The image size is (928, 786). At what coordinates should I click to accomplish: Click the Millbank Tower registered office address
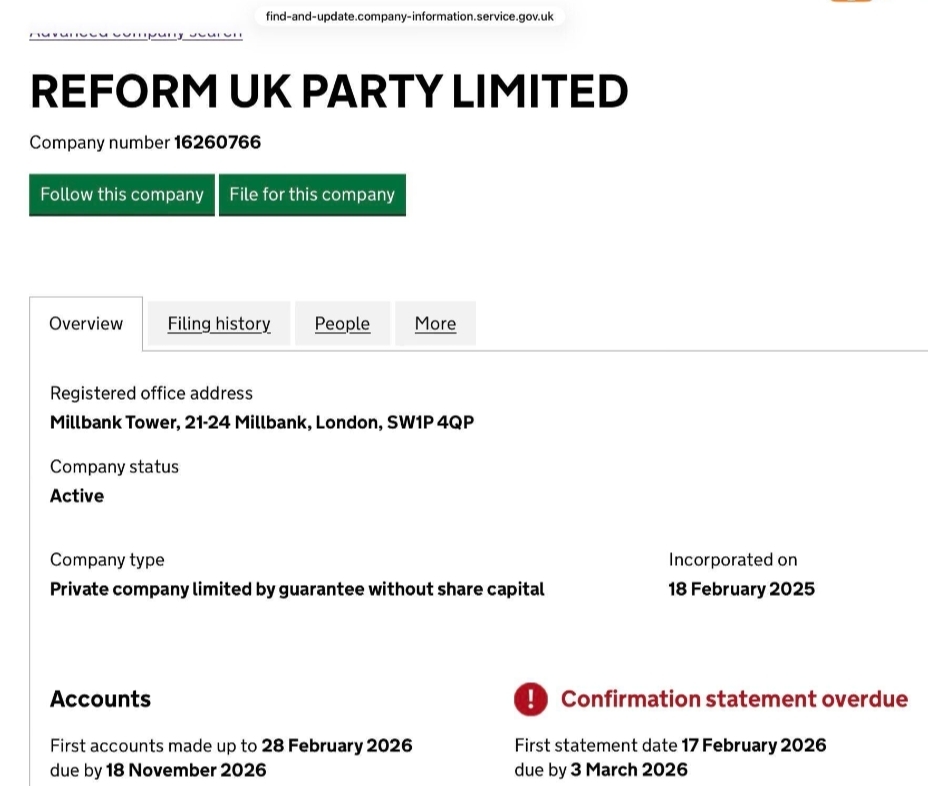click(262, 422)
